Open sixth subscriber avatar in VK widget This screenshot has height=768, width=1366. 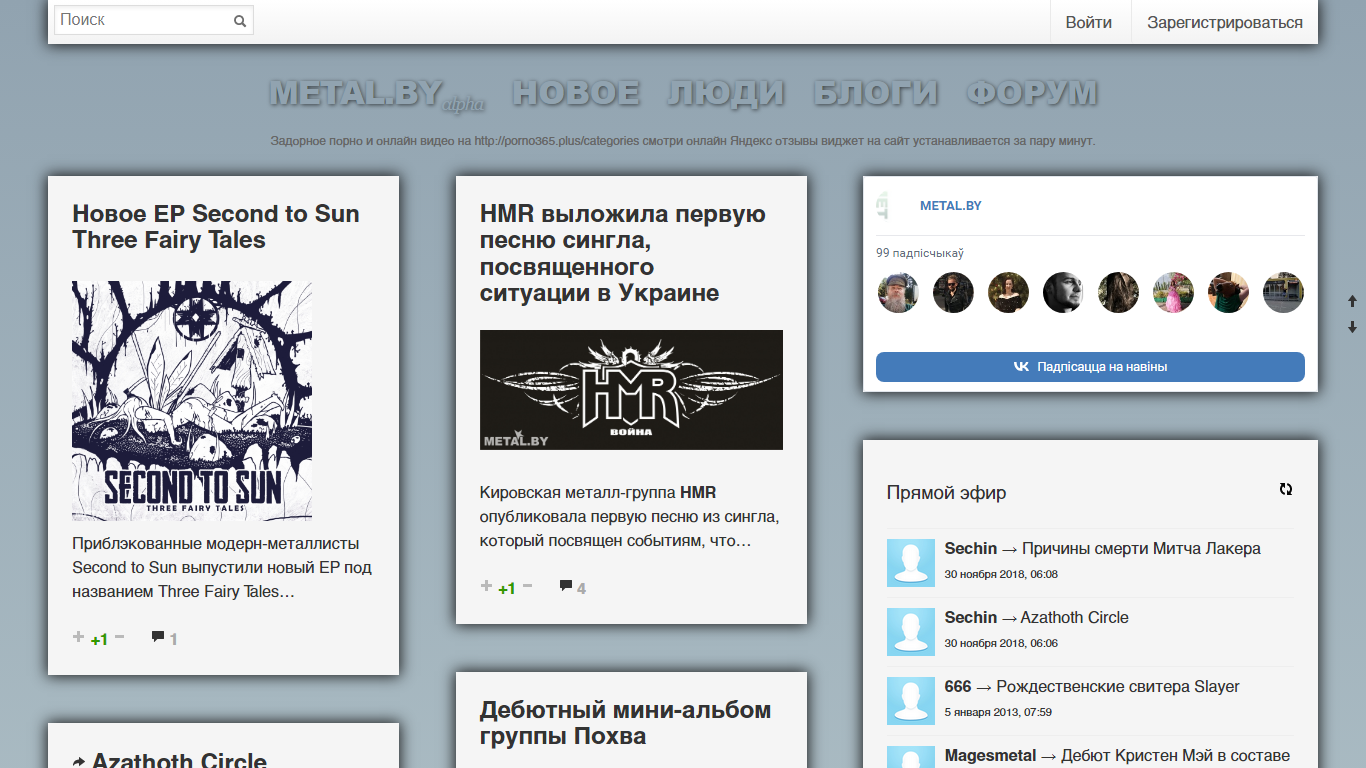[1173, 293]
